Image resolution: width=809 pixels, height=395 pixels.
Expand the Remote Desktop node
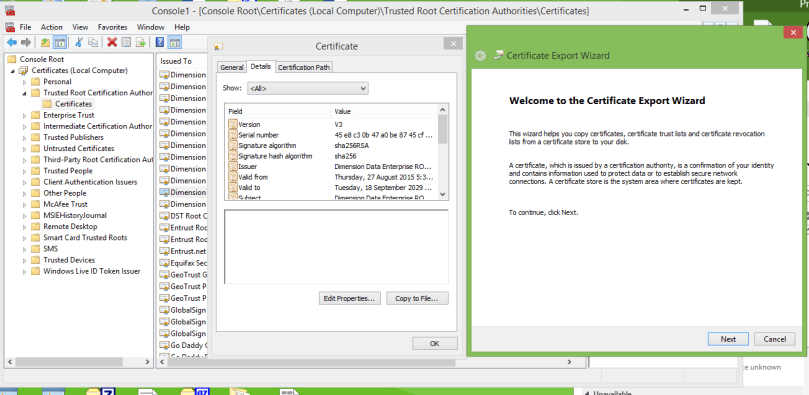[24, 226]
